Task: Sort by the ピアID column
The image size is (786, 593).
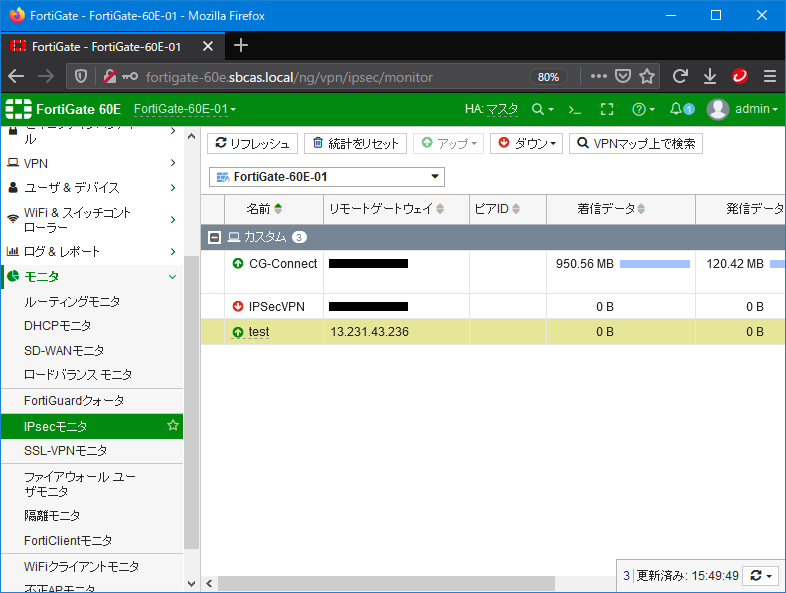Action: pyautogui.click(x=508, y=209)
